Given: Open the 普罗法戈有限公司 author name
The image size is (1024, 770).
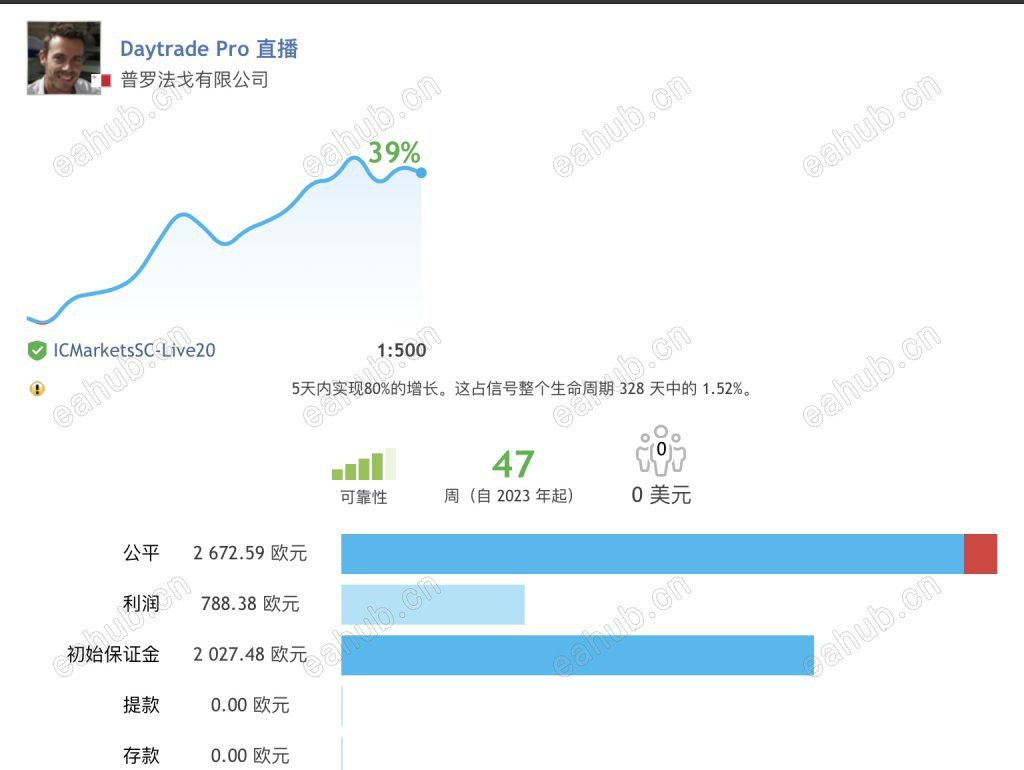Looking at the screenshot, I should (x=195, y=80).
